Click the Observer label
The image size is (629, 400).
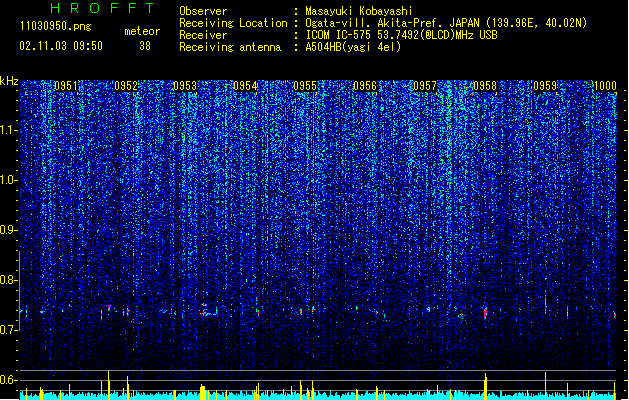click(203, 11)
